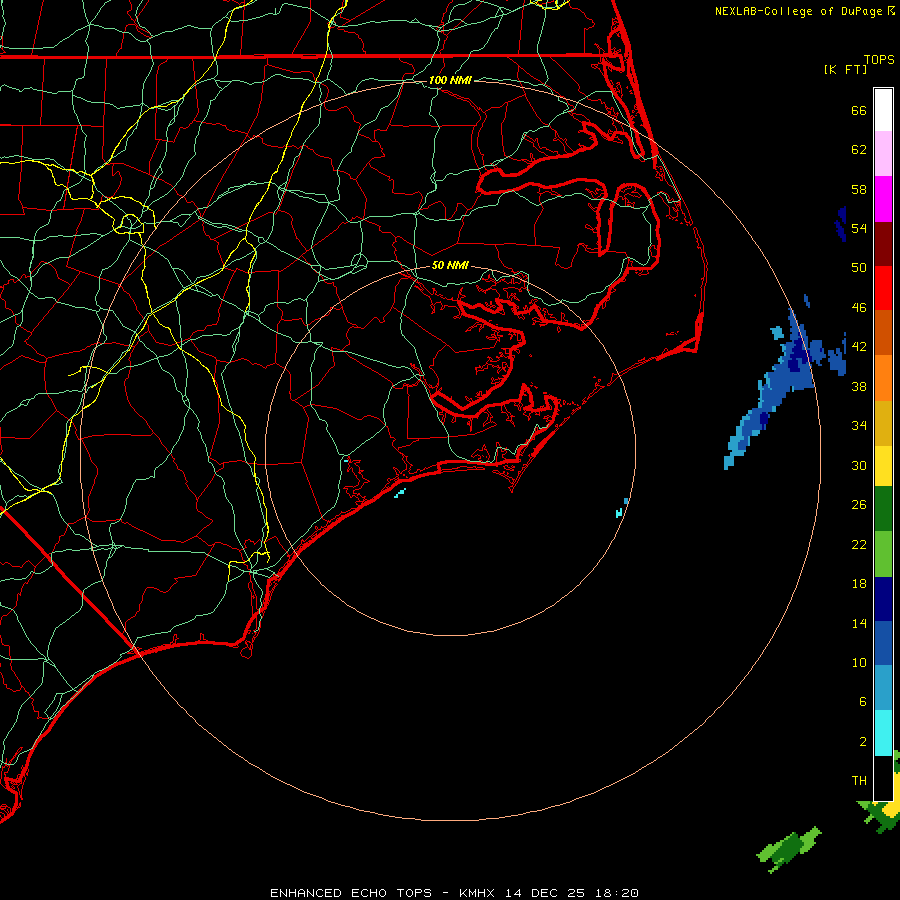Select the light pink legend swatch
This screenshot has height=900, width=900.
point(883,153)
